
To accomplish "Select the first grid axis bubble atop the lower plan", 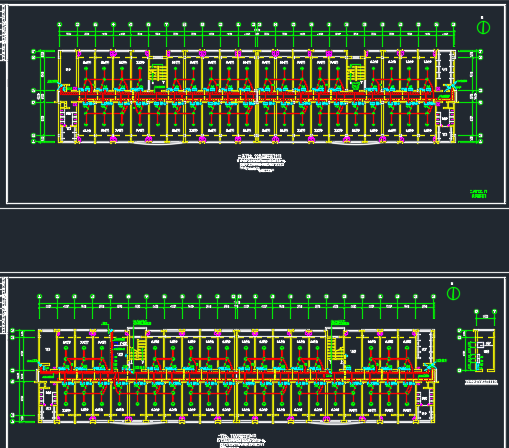I will click(x=39, y=296).
